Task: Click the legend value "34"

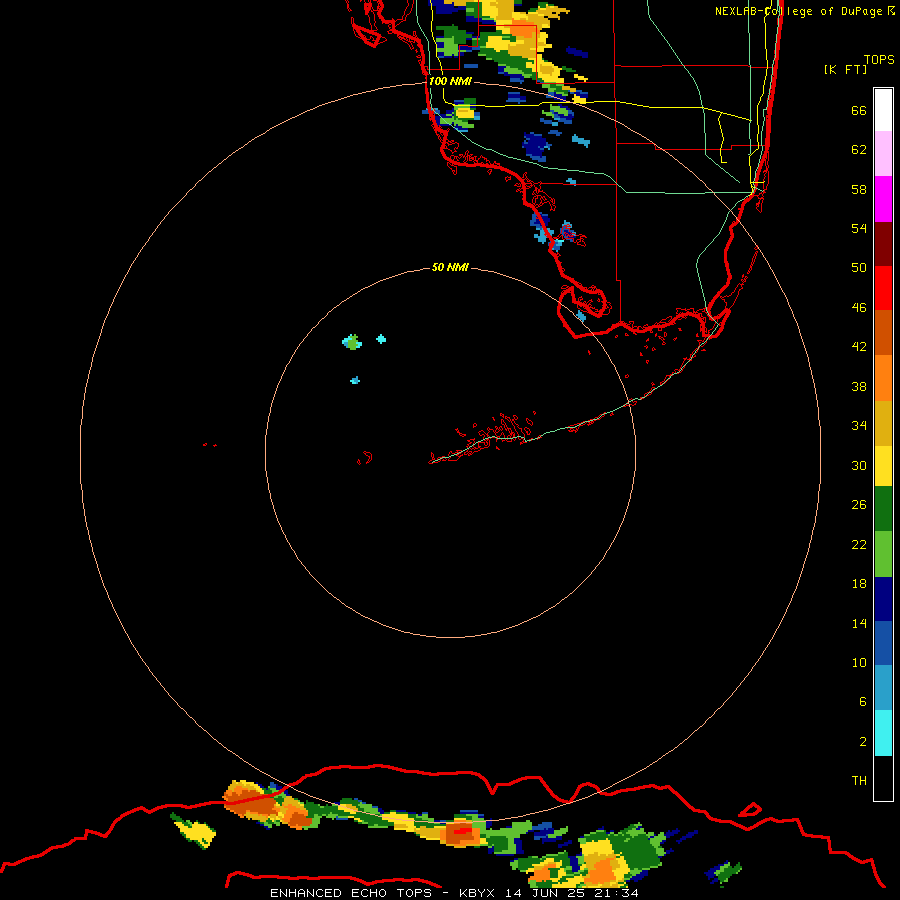Action: 859,426
